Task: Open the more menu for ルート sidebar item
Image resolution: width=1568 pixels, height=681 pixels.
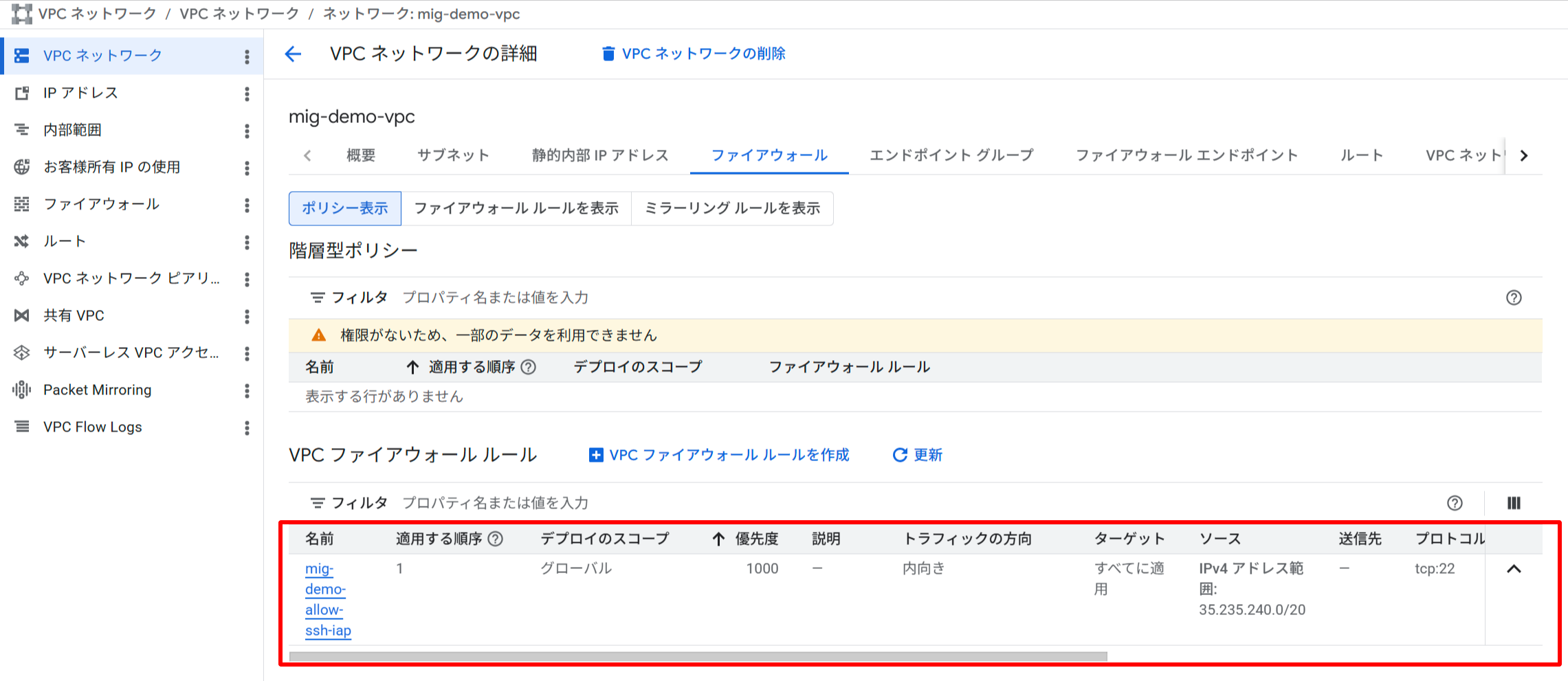Action: (x=247, y=242)
